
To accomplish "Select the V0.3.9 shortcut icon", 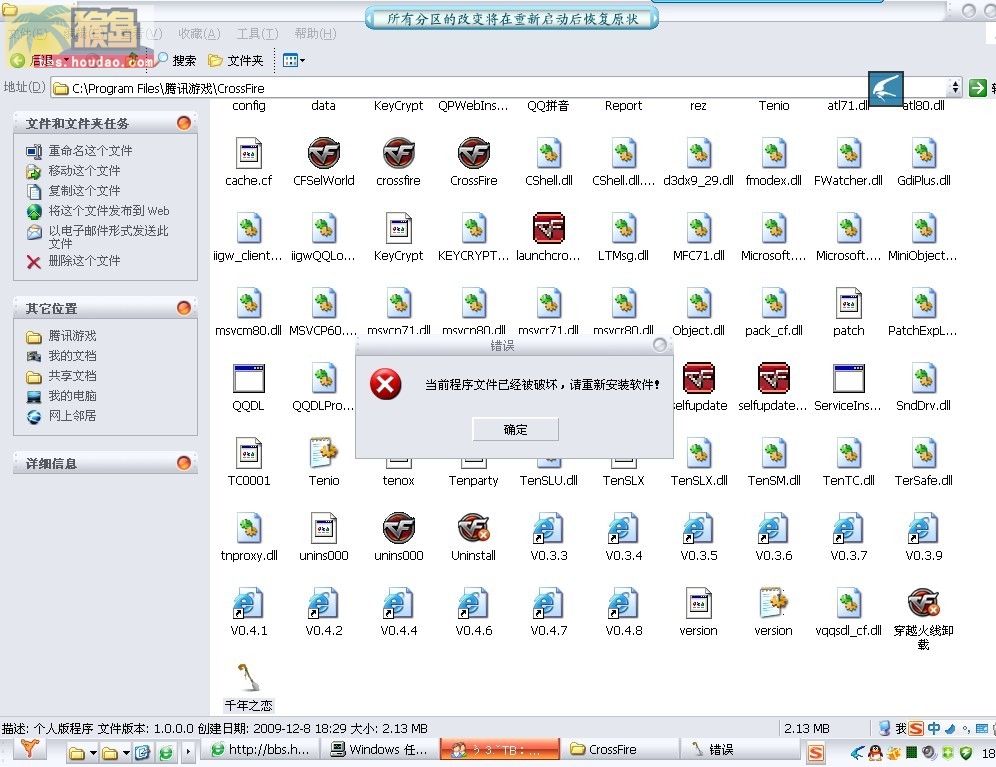I will [924, 528].
